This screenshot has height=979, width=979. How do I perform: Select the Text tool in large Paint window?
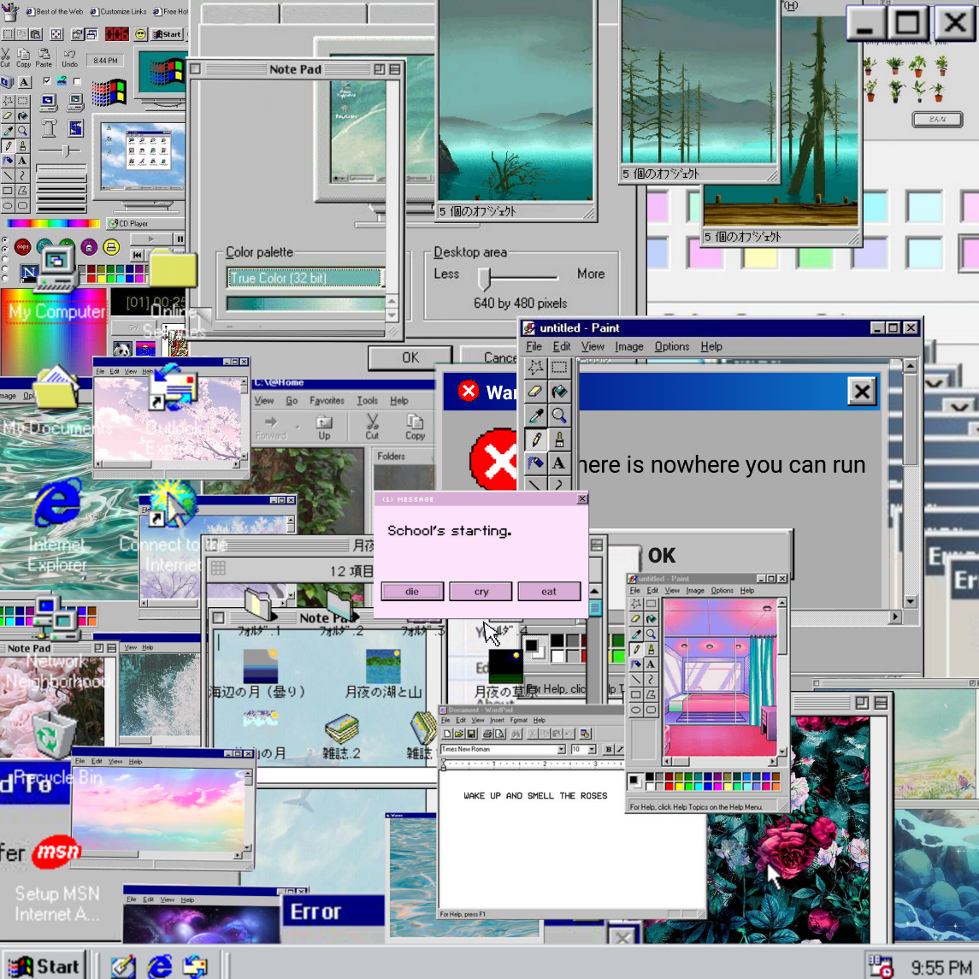pos(559,463)
